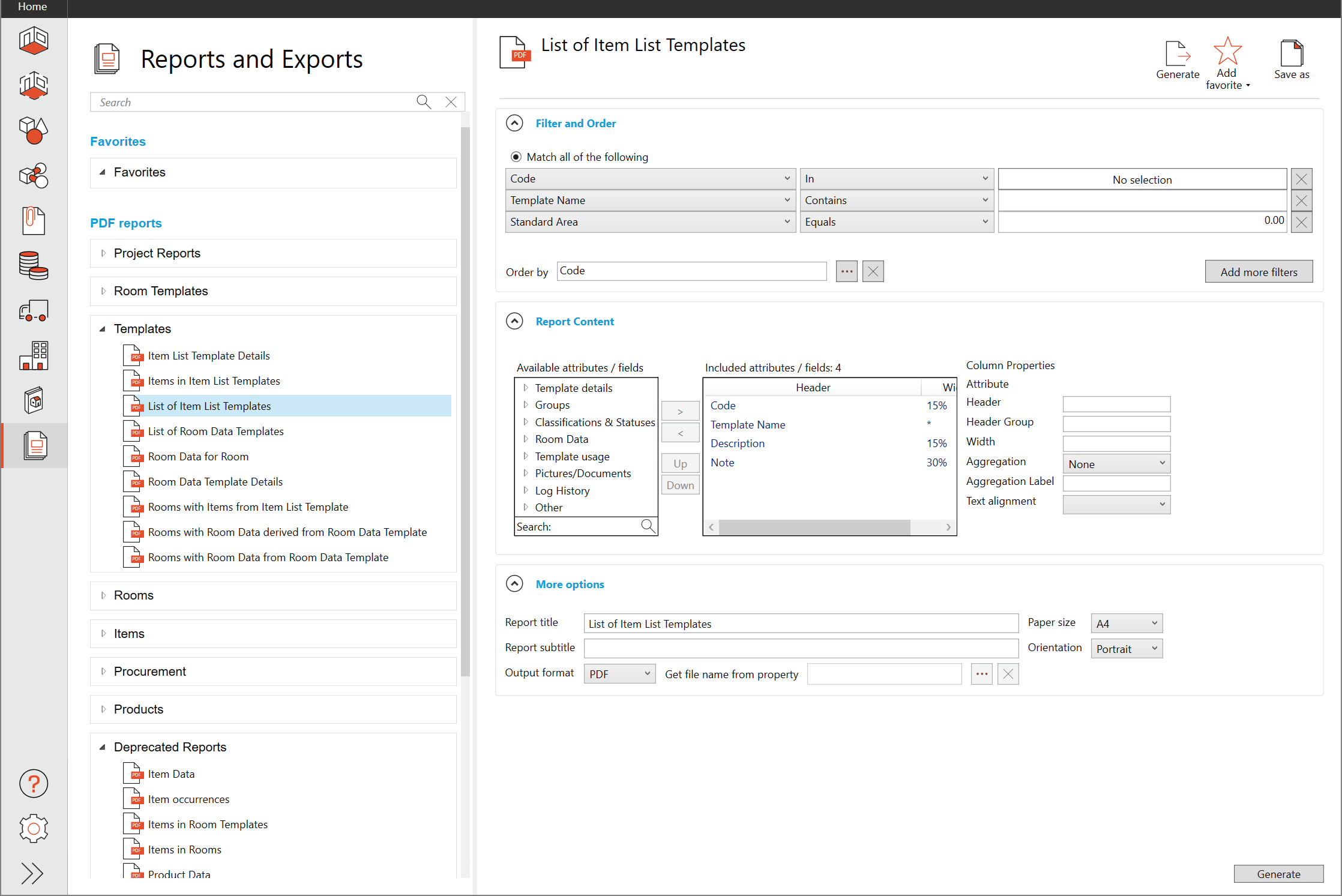1342x896 pixels.
Task: Click the Add more filters button
Action: pyautogui.click(x=1258, y=272)
